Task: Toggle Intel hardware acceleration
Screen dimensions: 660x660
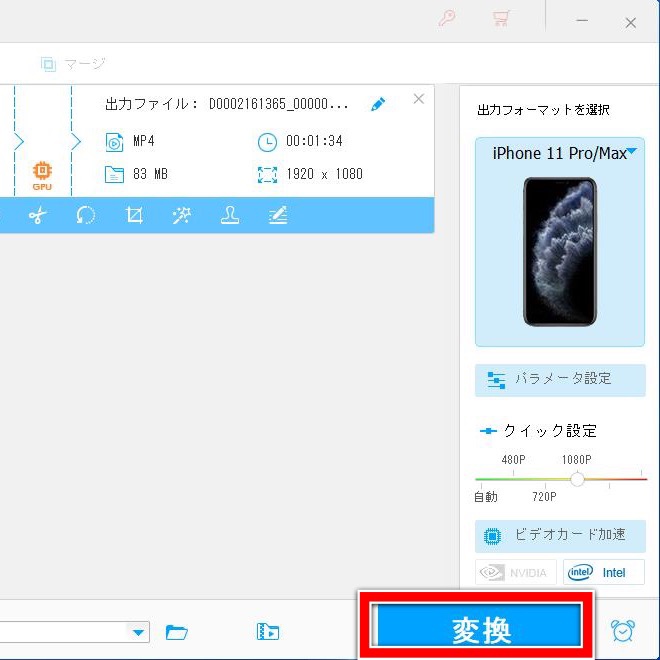Action: pyautogui.click(x=604, y=572)
